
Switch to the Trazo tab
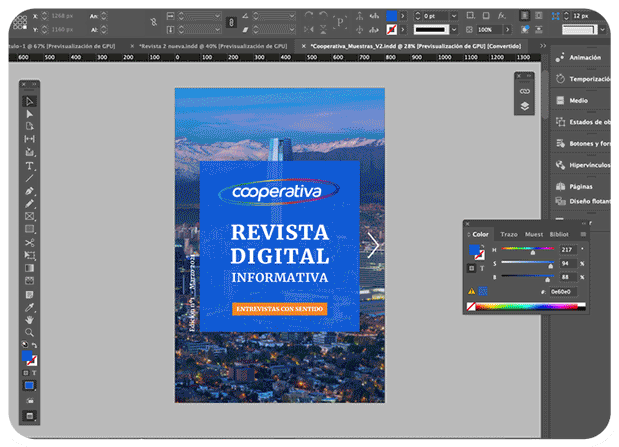coord(509,234)
